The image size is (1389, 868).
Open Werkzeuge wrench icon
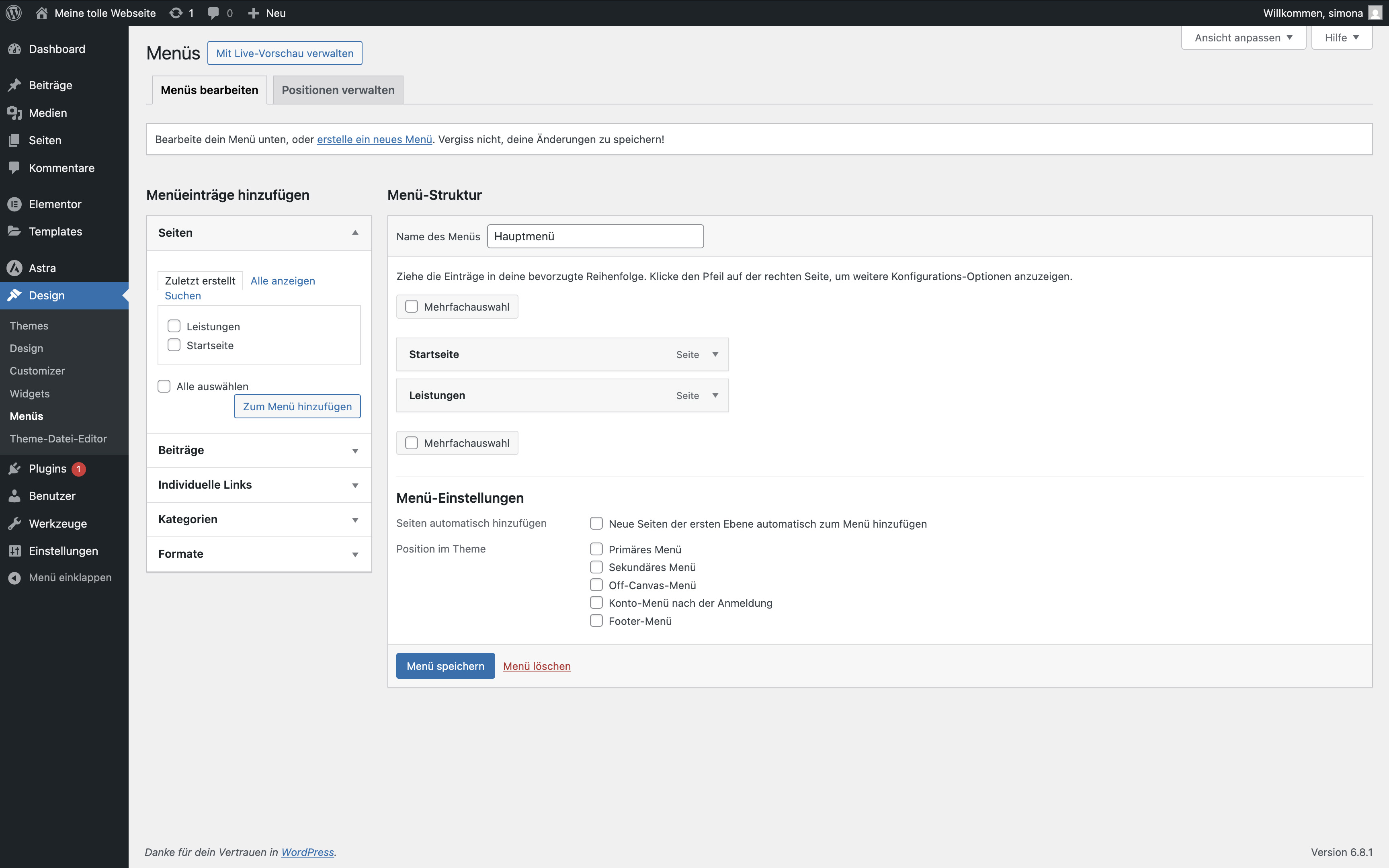pos(14,524)
